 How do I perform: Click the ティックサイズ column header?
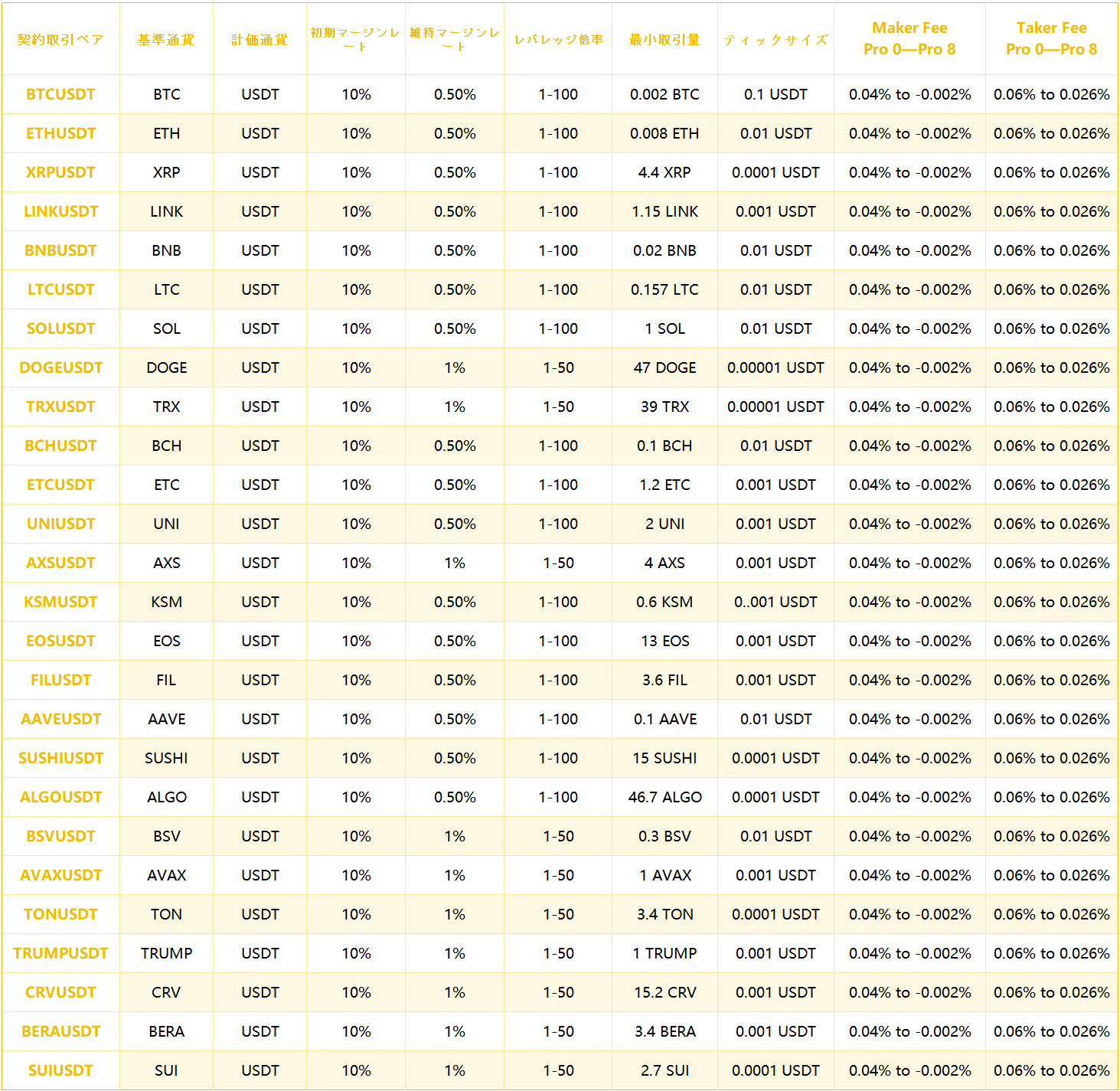tap(776, 40)
